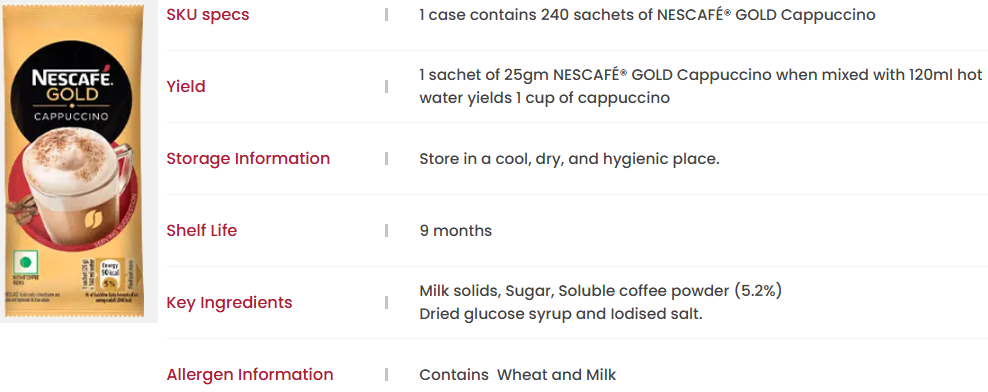Click the cool, dry, hygienic storage text

point(569,159)
